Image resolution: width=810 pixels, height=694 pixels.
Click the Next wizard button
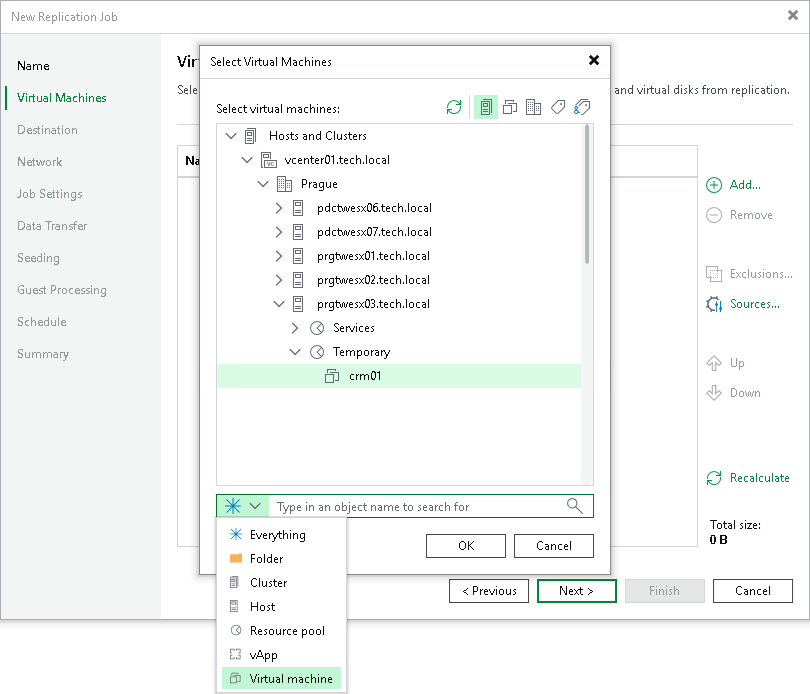pyautogui.click(x=577, y=591)
